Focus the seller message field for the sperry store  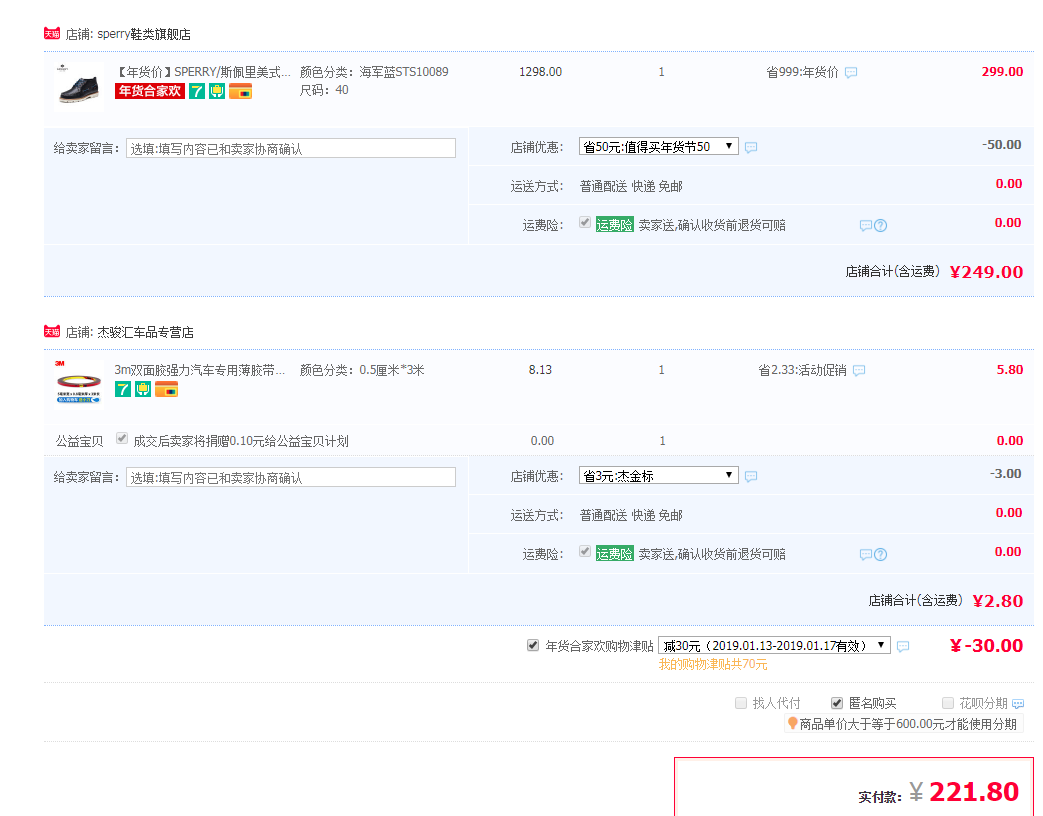[x=291, y=148]
